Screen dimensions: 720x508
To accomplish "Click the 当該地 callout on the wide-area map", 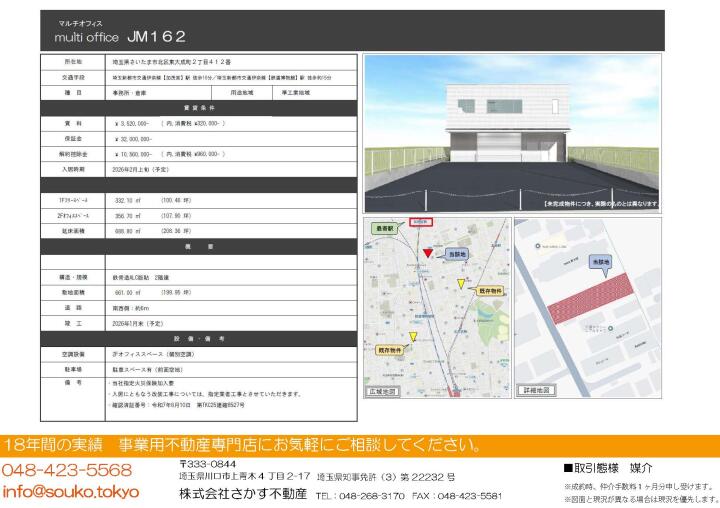I will tap(455, 256).
